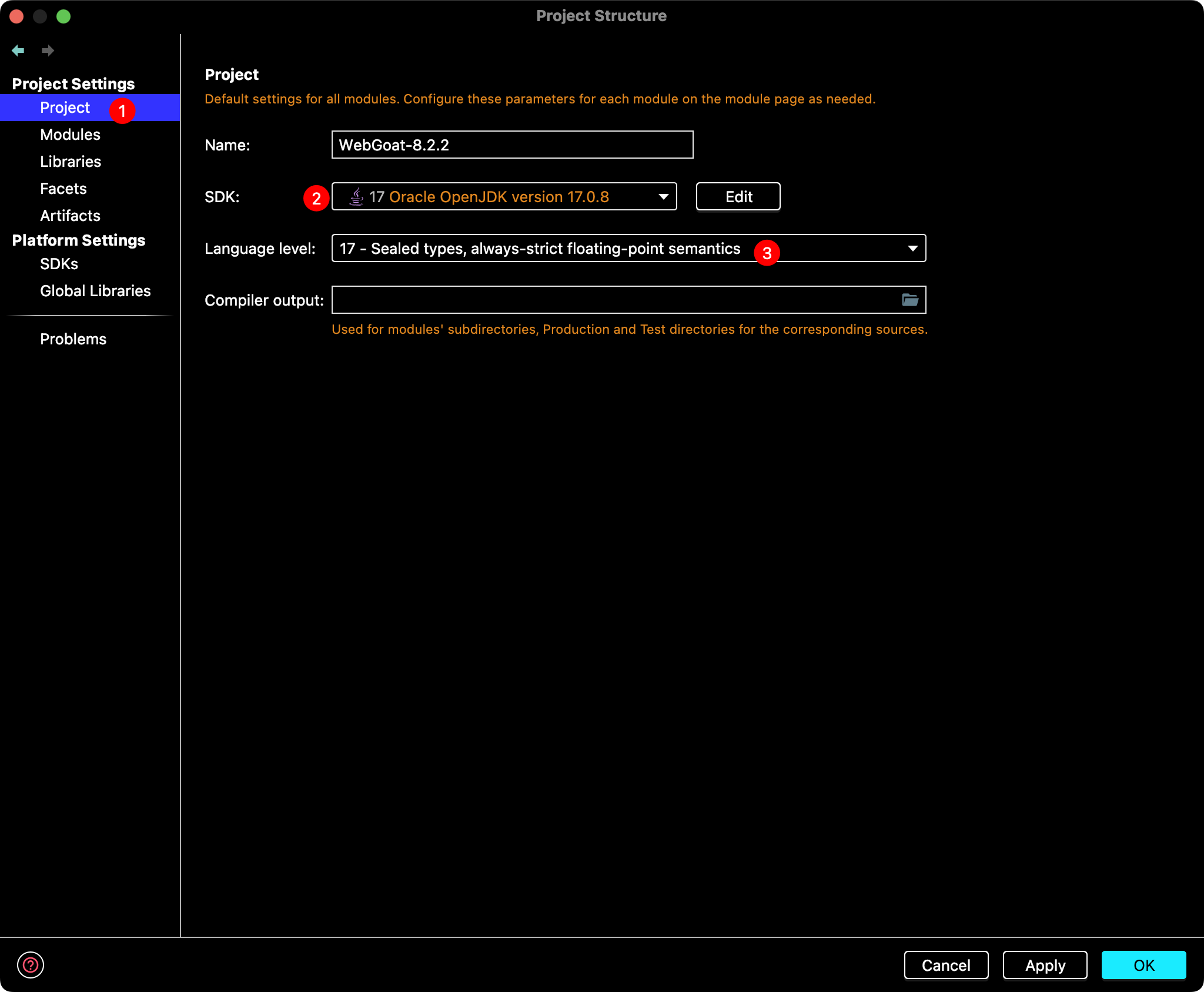Click the Cancel button
Viewport: 1204px width, 992px height.
pos(945,965)
